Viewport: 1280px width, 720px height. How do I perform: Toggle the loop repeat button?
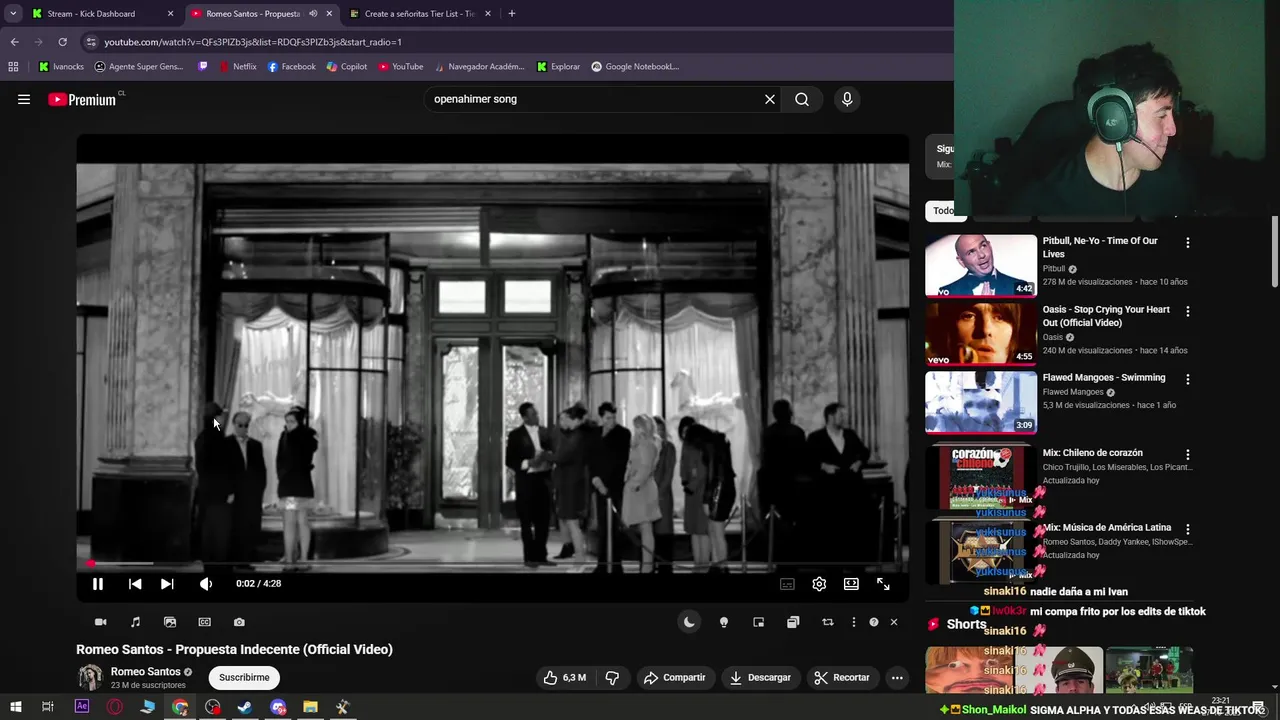click(827, 622)
